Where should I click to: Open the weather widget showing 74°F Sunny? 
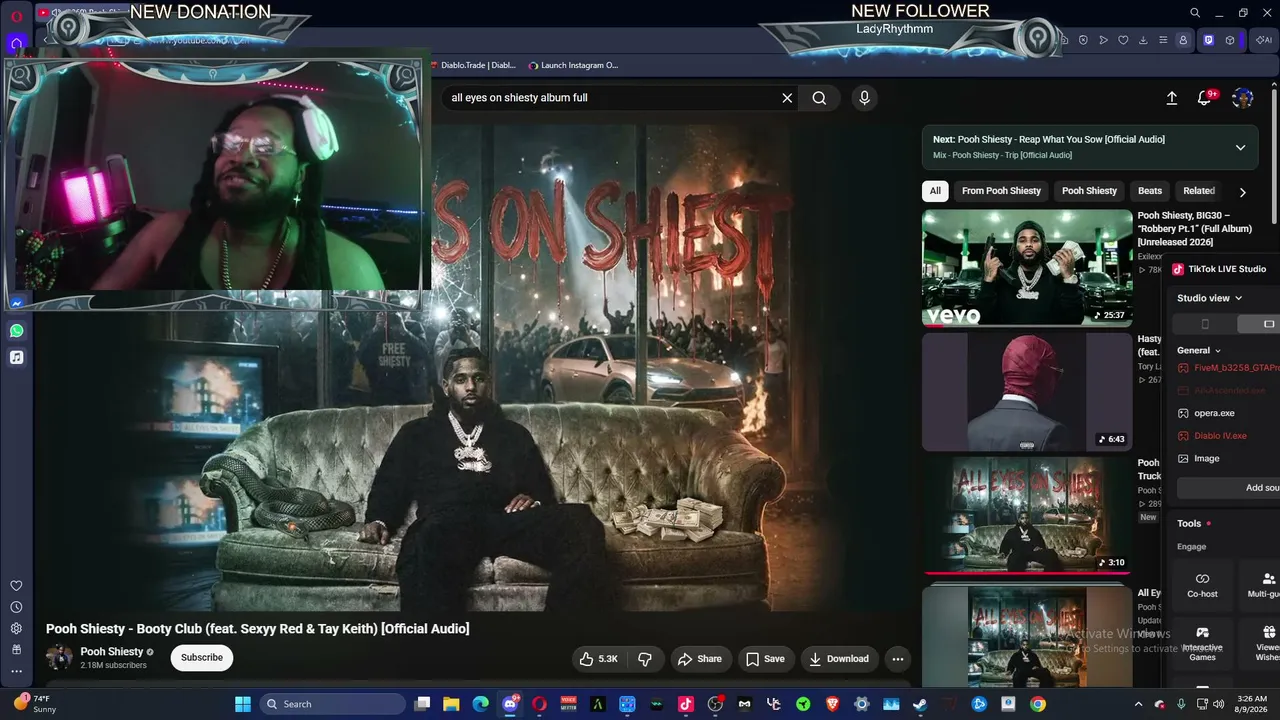[34, 704]
